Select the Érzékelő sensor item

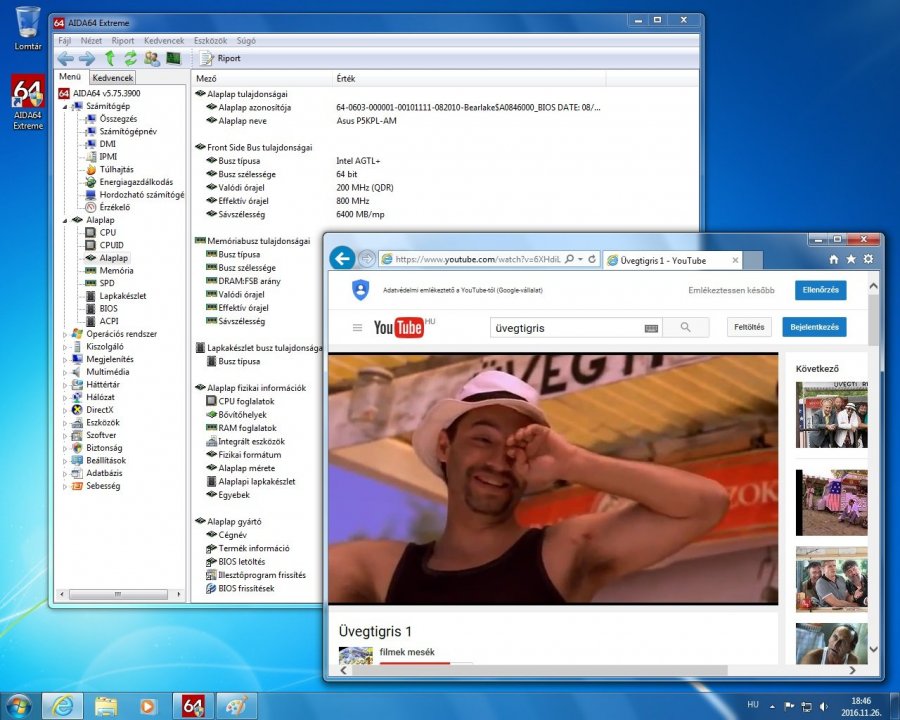coord(115,207)
